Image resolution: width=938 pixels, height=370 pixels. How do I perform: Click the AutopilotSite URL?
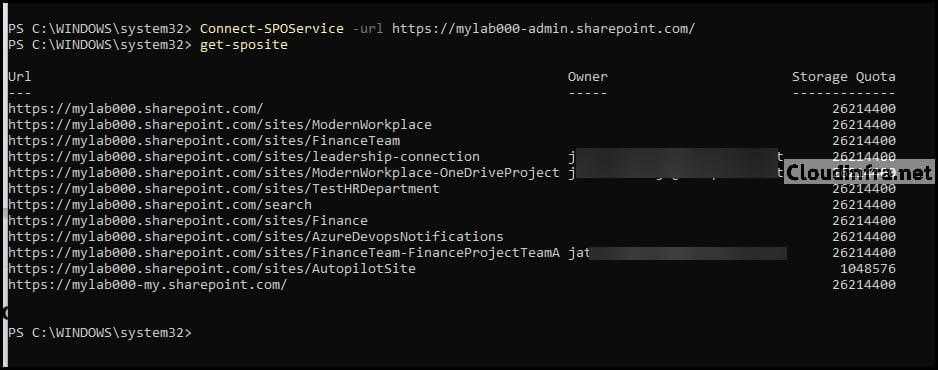(212, 268)
